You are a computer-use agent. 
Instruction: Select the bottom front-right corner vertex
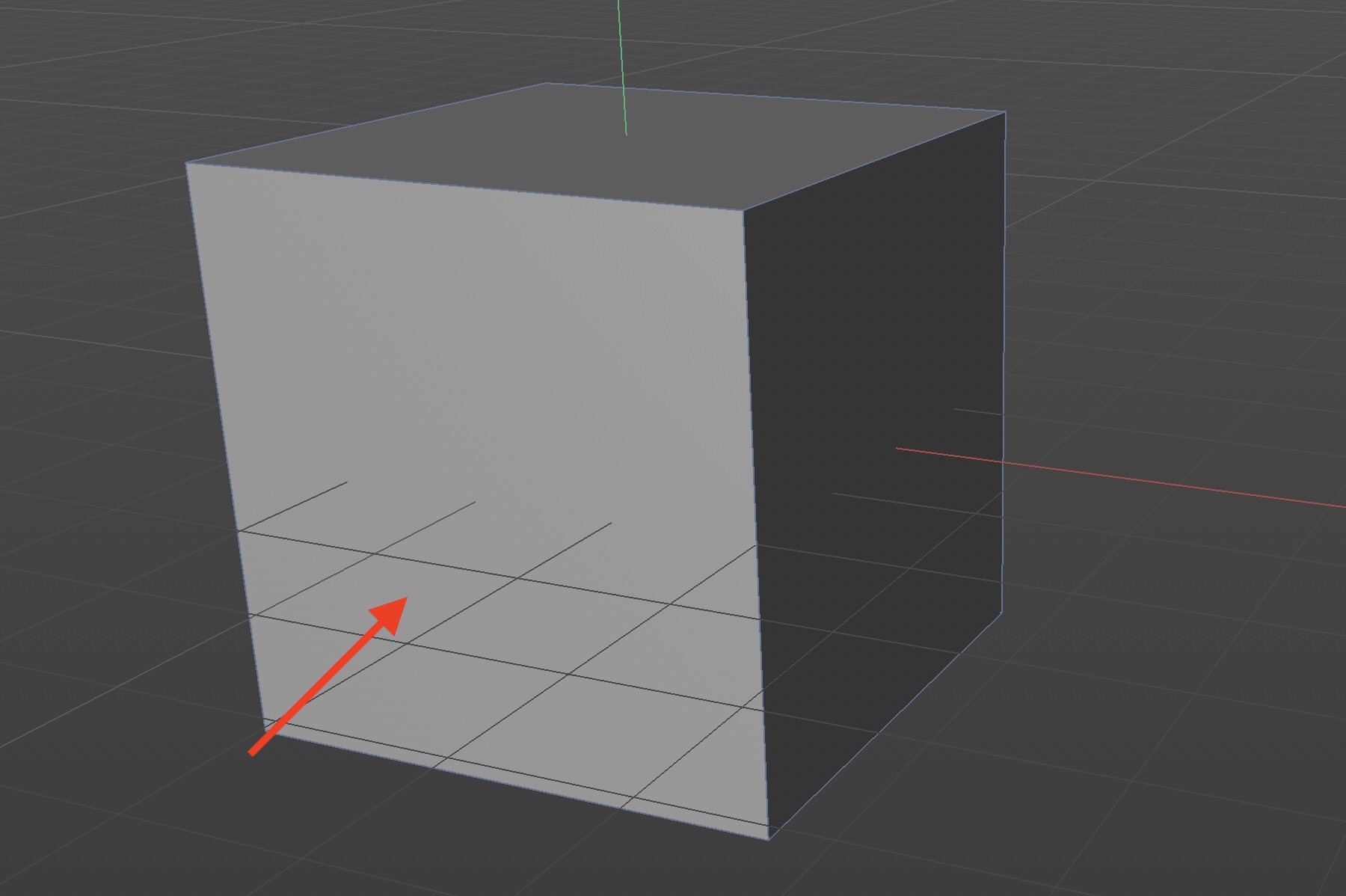click(769, 838)
